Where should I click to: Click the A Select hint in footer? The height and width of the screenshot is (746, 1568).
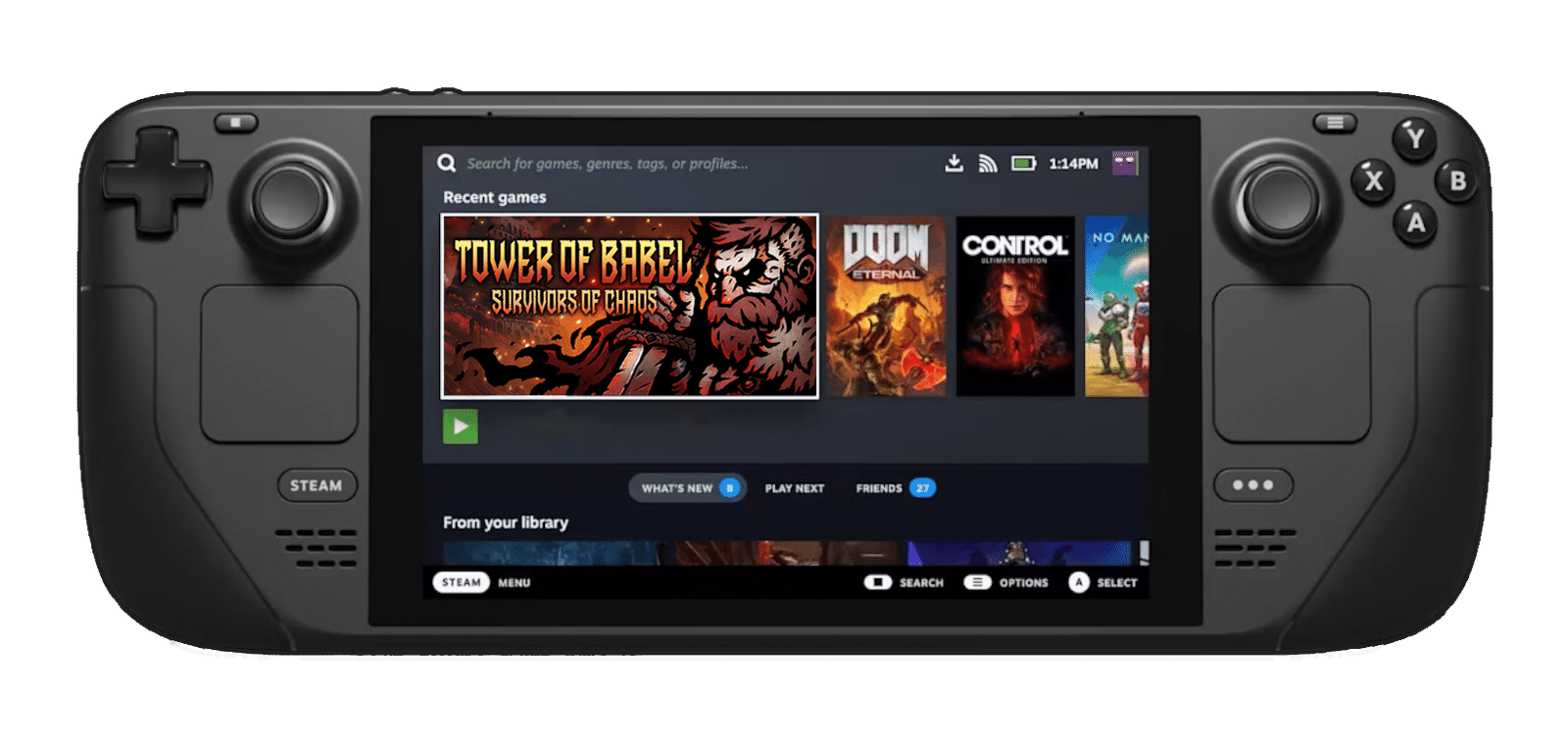(1102, 582)
